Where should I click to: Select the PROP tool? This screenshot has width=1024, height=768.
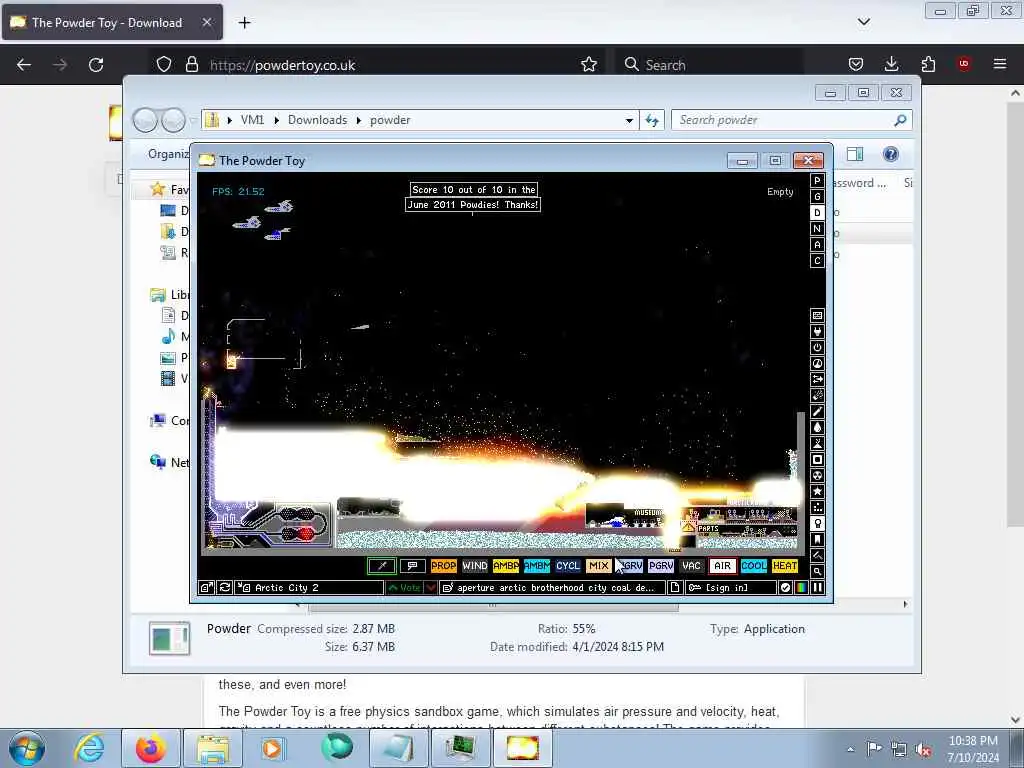pos(443,566)
